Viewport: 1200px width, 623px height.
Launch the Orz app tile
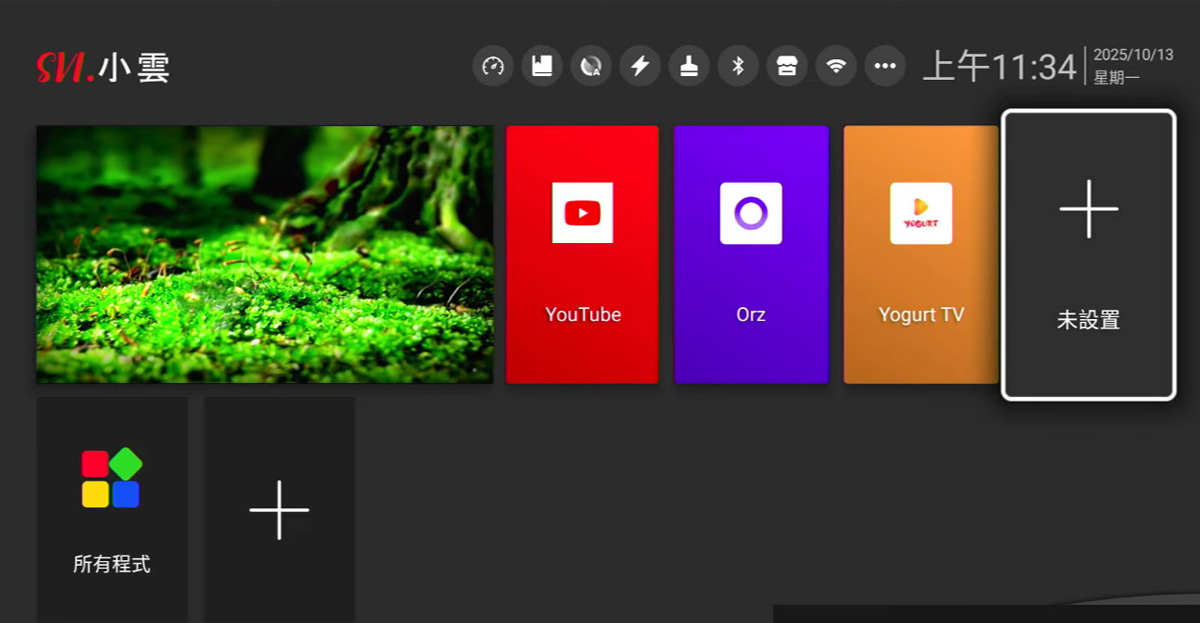[x=751, y=255]
